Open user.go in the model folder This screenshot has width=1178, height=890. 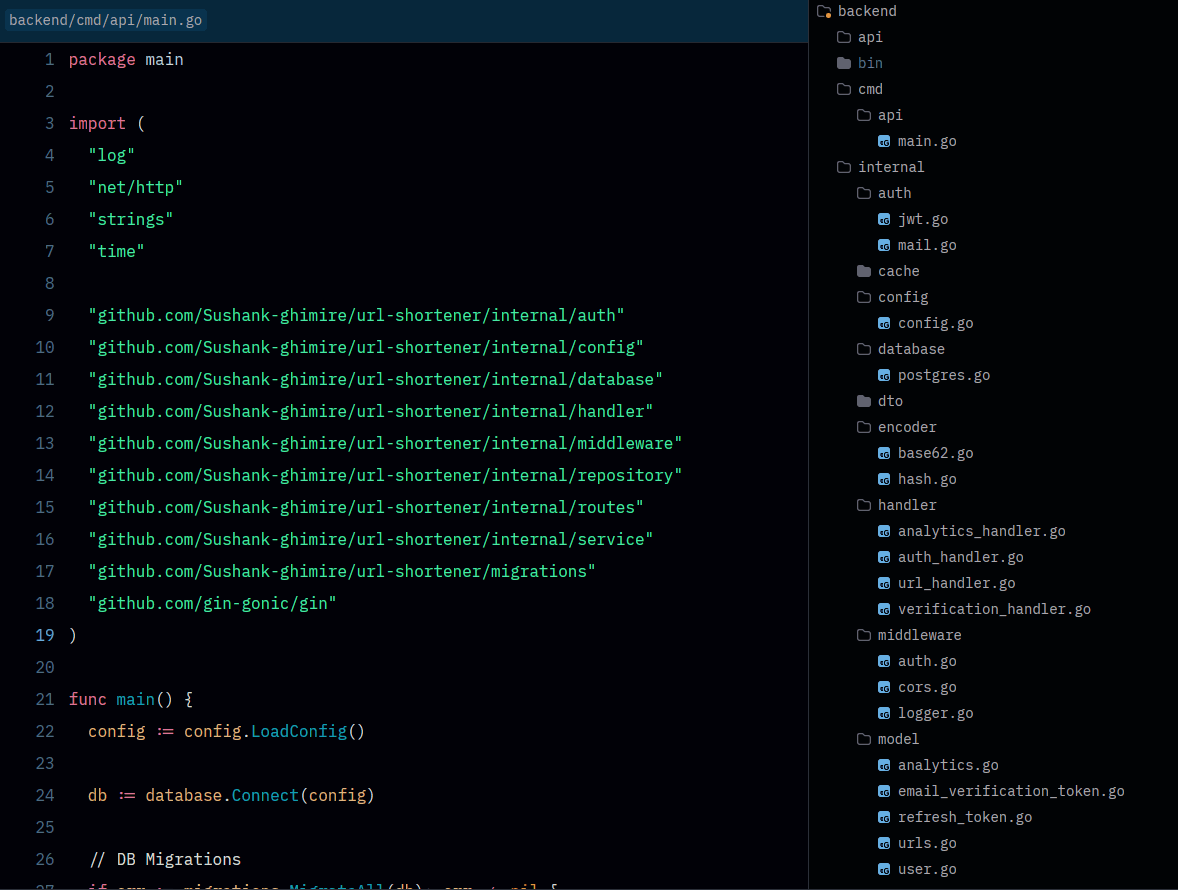[x=927, y=870]
